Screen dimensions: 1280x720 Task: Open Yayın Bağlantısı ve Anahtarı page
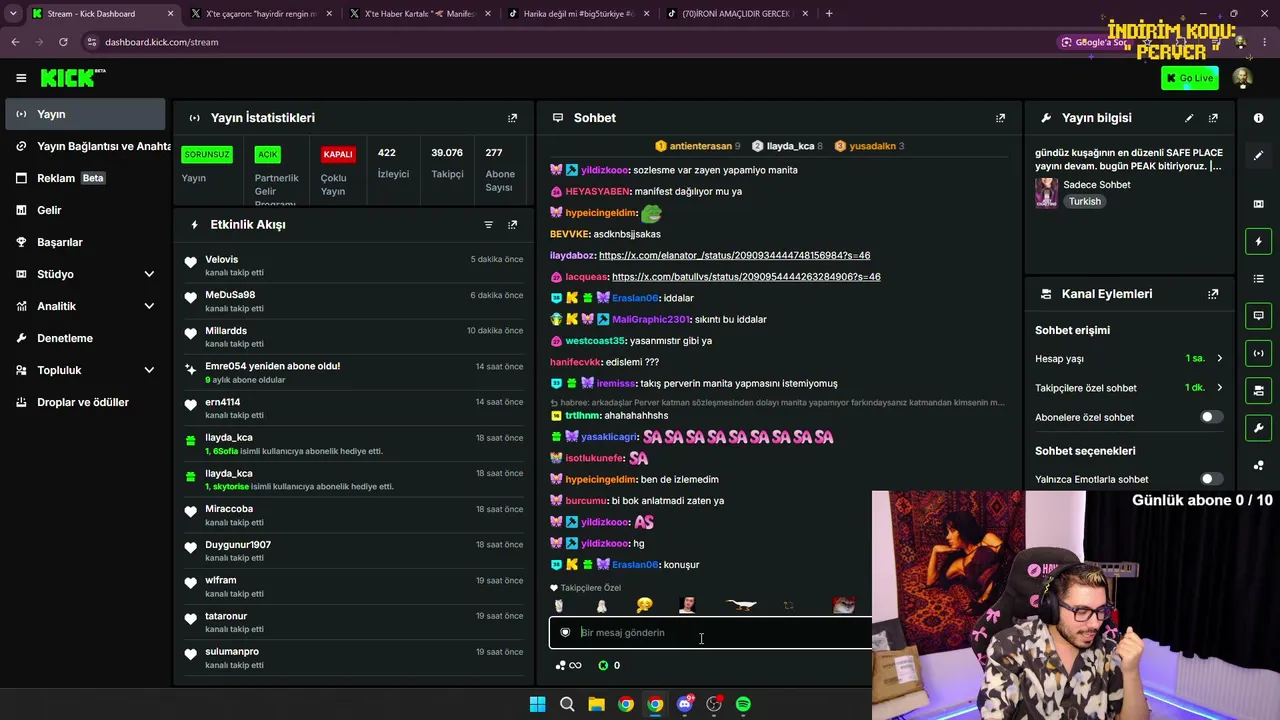[88, 146]
